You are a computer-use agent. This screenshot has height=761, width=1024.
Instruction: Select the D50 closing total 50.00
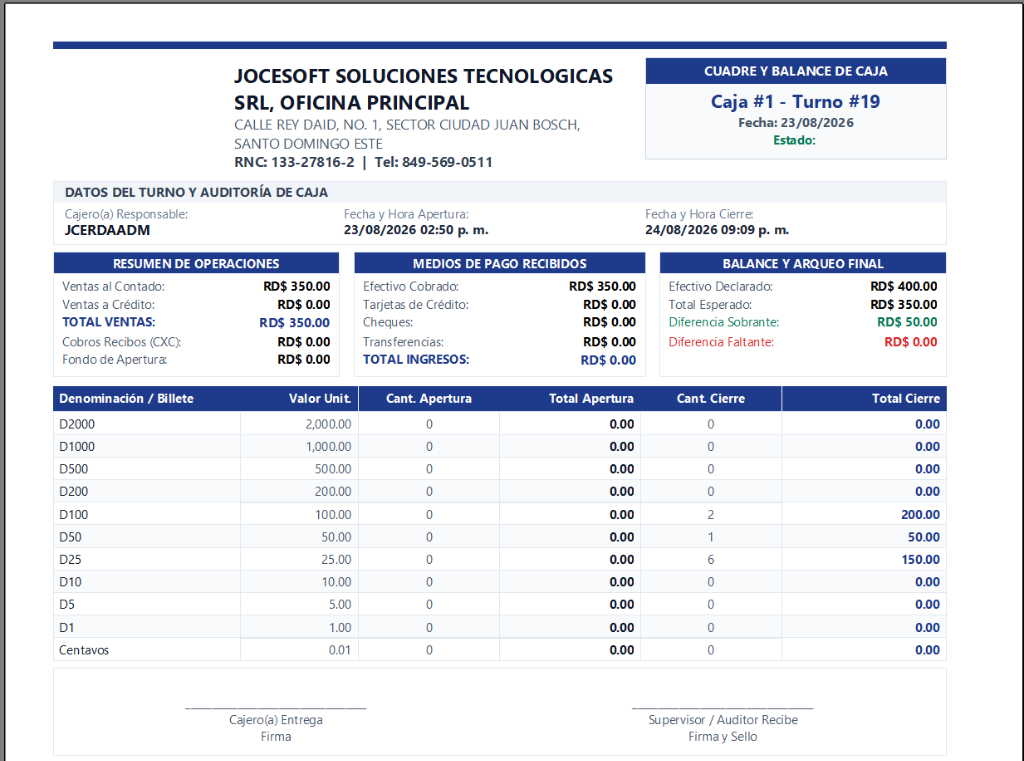click(x=924, y=537)
